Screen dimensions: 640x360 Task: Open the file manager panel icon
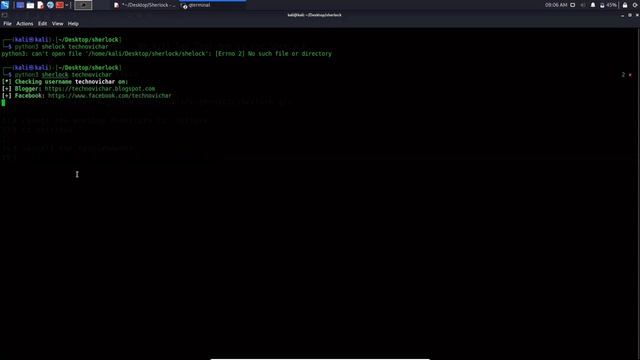[x=30, y=5]
